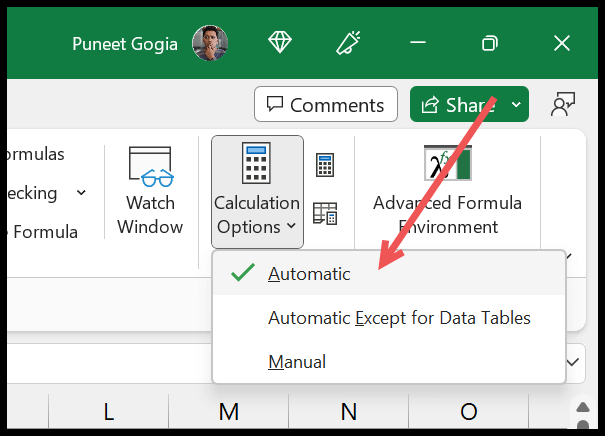This screenshot has width=605, height=436.
Task: Open the Comments pane
Action: pos(325,105)
